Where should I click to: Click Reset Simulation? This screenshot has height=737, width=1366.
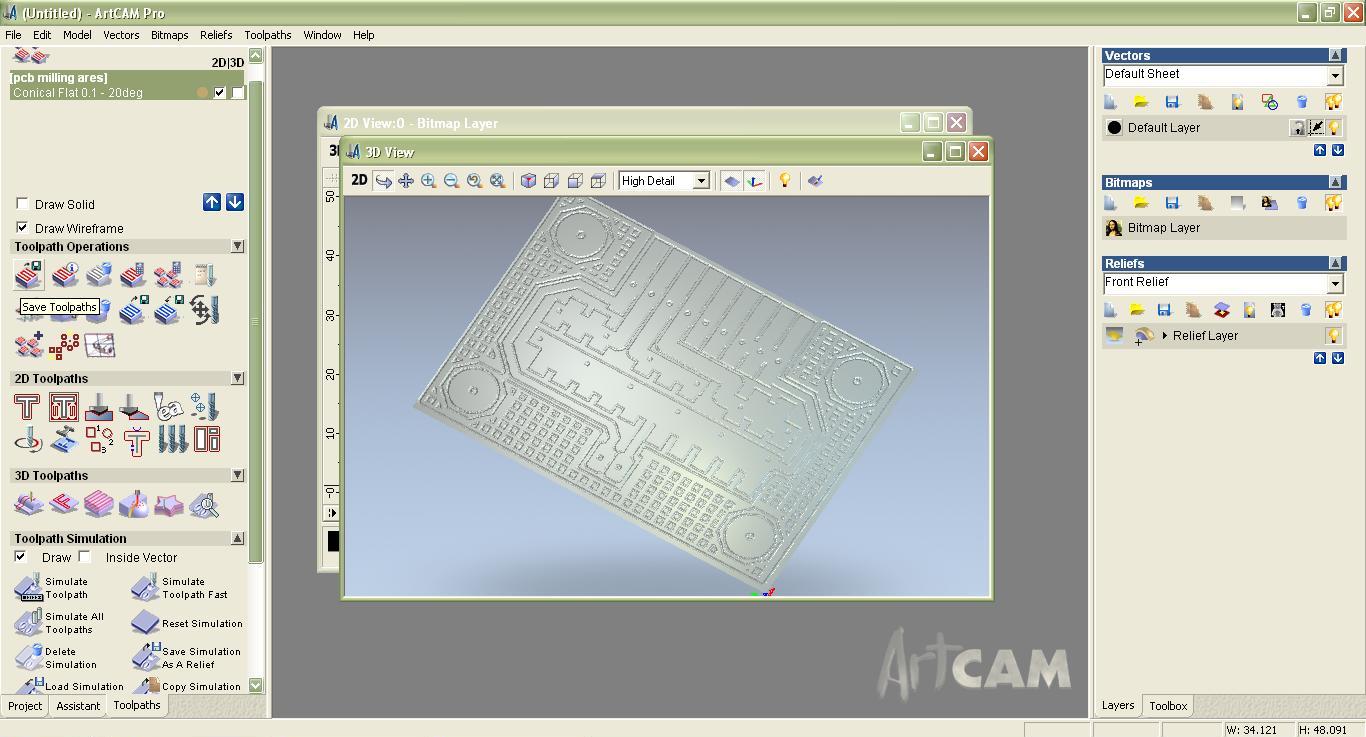[x=187, y=623]
